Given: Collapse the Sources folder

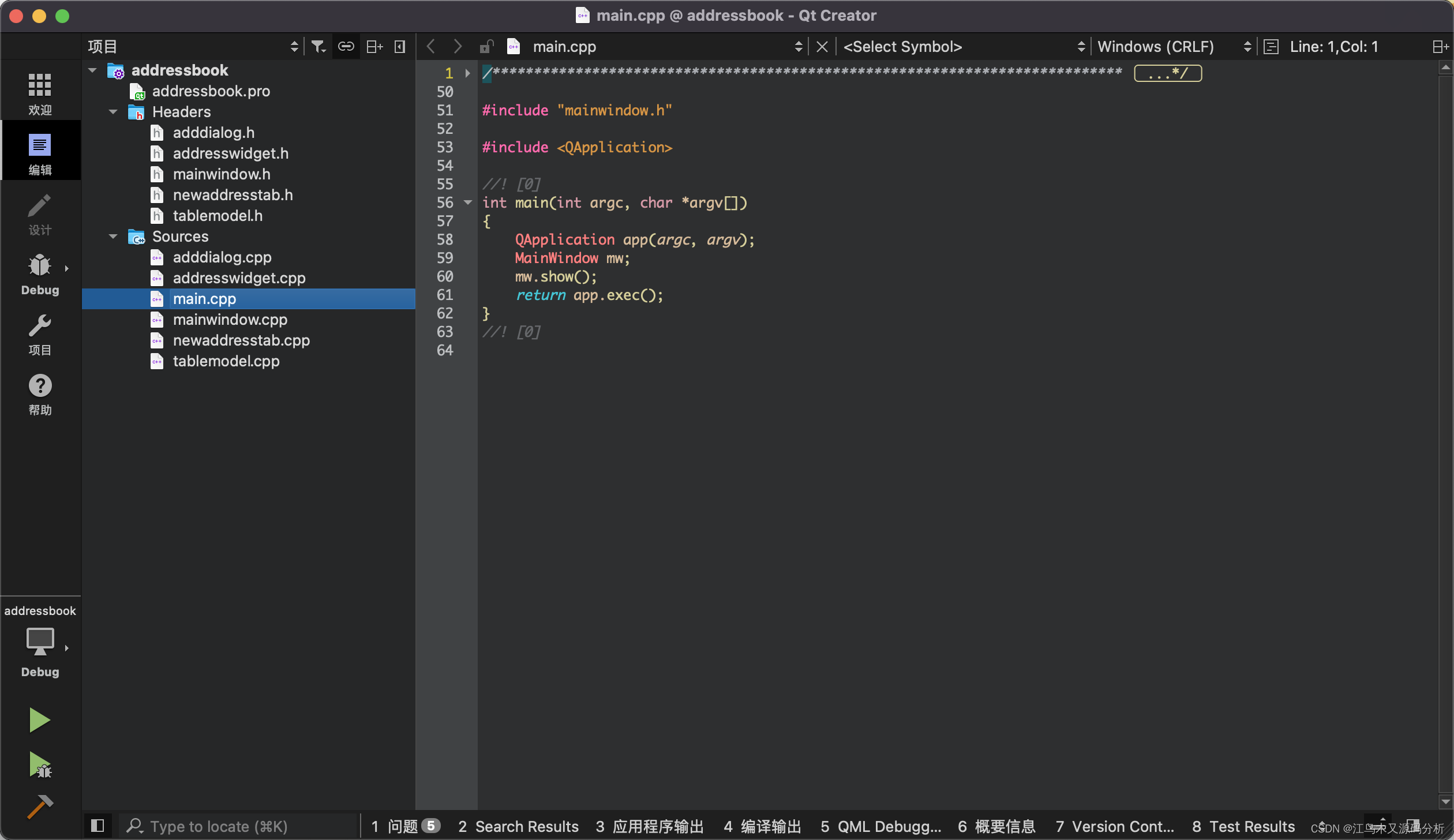Looking at the screenshot, I should pos(113,237).
